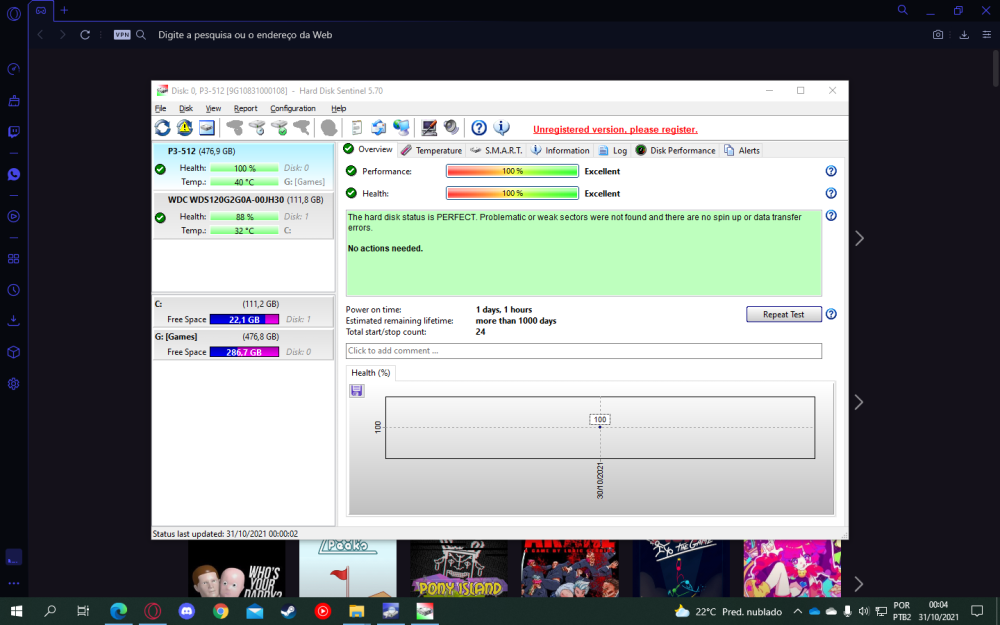Screen dimensions: 1000x625
Task: Click the 'Unregistered version, please register' link
Action: coord(615,129)
